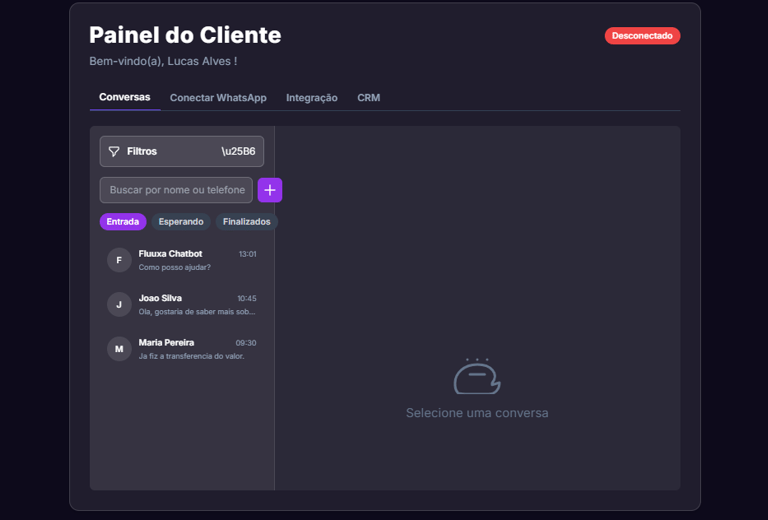
Task: Go to the CRM tab
Action: tap(368, 97)
